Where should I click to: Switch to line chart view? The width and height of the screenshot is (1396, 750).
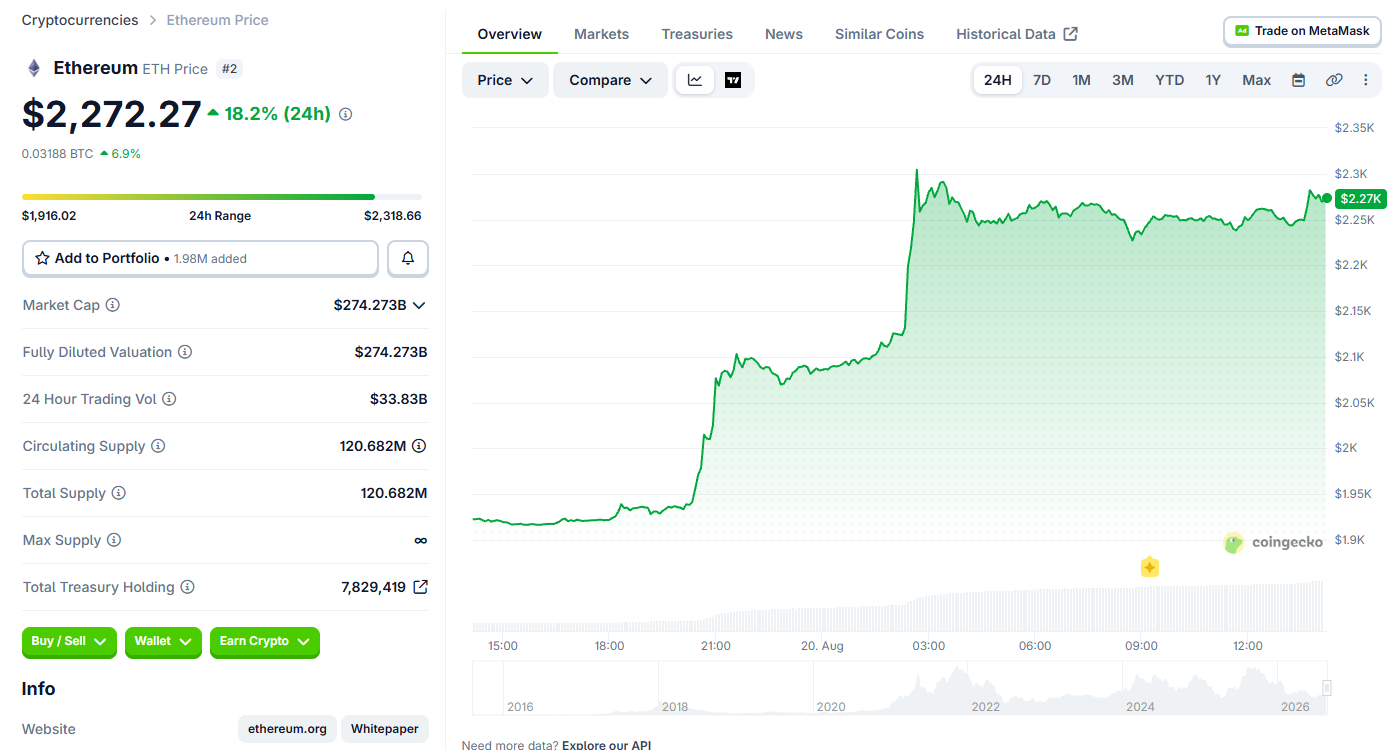click(x=695, y=80)
